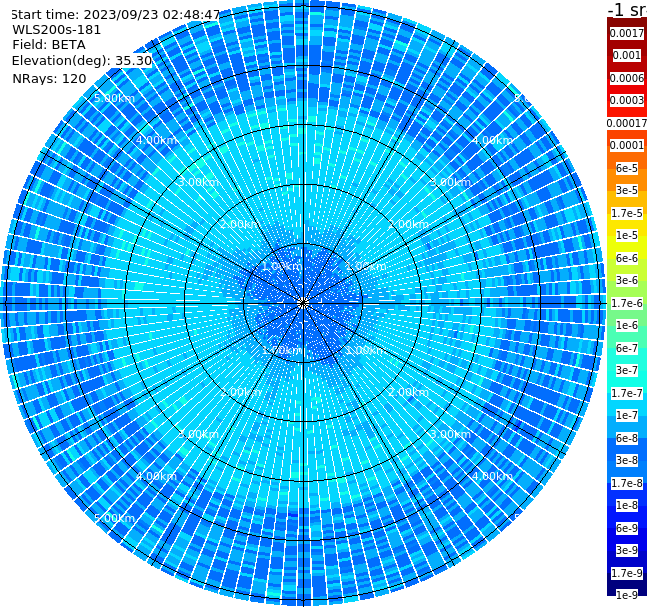Select the 1e-9 colorbar bottom label
Screen dimensions: 647x607
point(627,595)
